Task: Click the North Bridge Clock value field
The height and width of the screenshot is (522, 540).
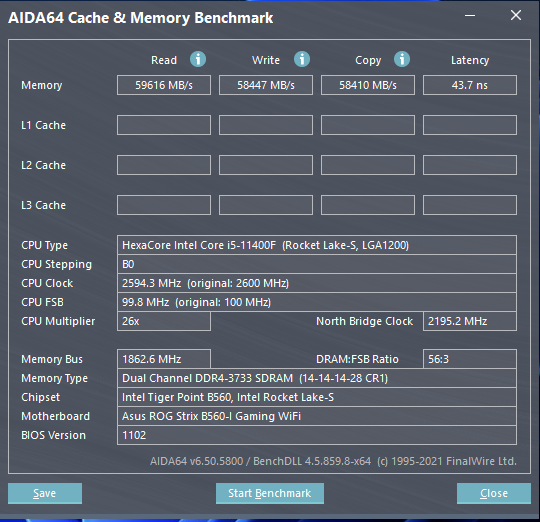Action: [470, 321]
